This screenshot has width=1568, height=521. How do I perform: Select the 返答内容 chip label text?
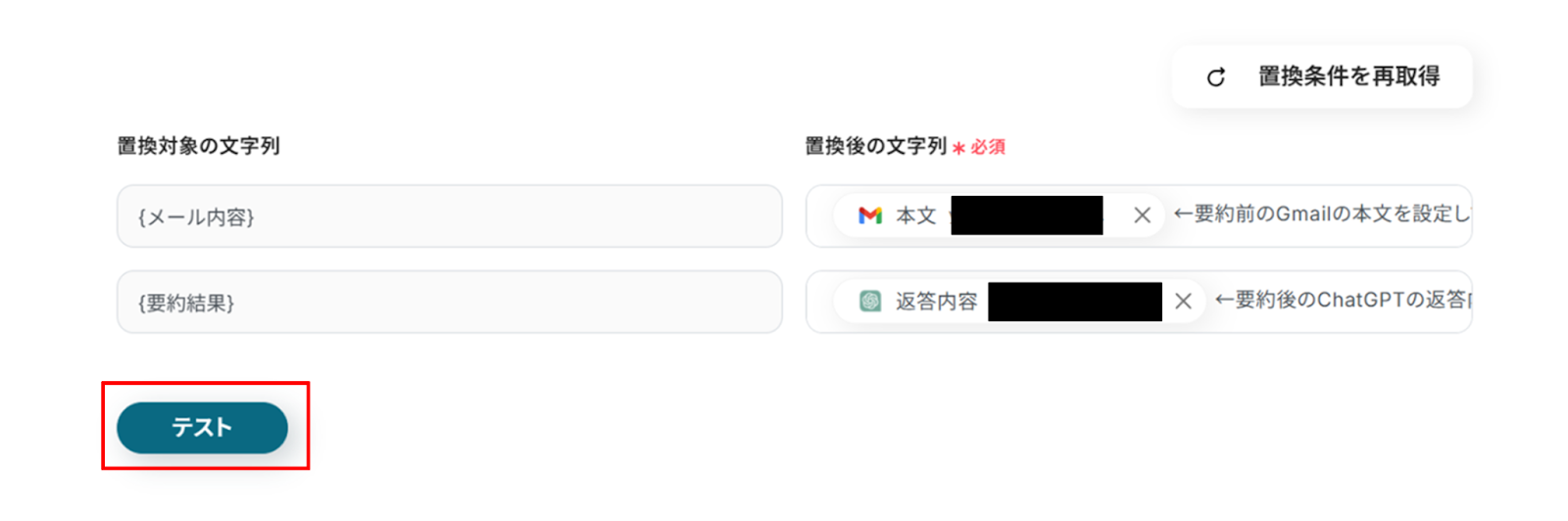[x=936, y=302]
